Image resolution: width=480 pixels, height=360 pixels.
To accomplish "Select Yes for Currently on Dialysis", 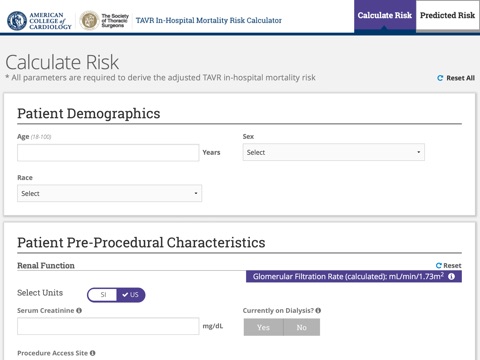I will click(x=263, y=327).
